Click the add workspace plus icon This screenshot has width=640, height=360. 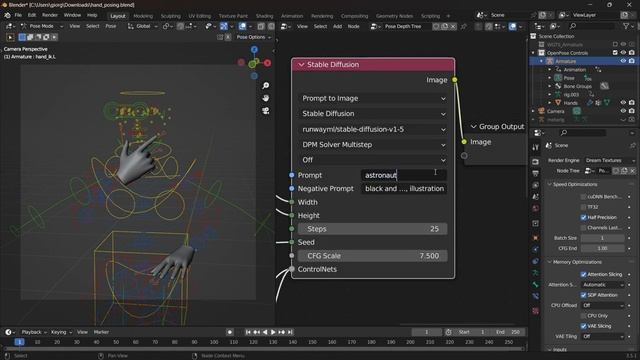[448, 16]
